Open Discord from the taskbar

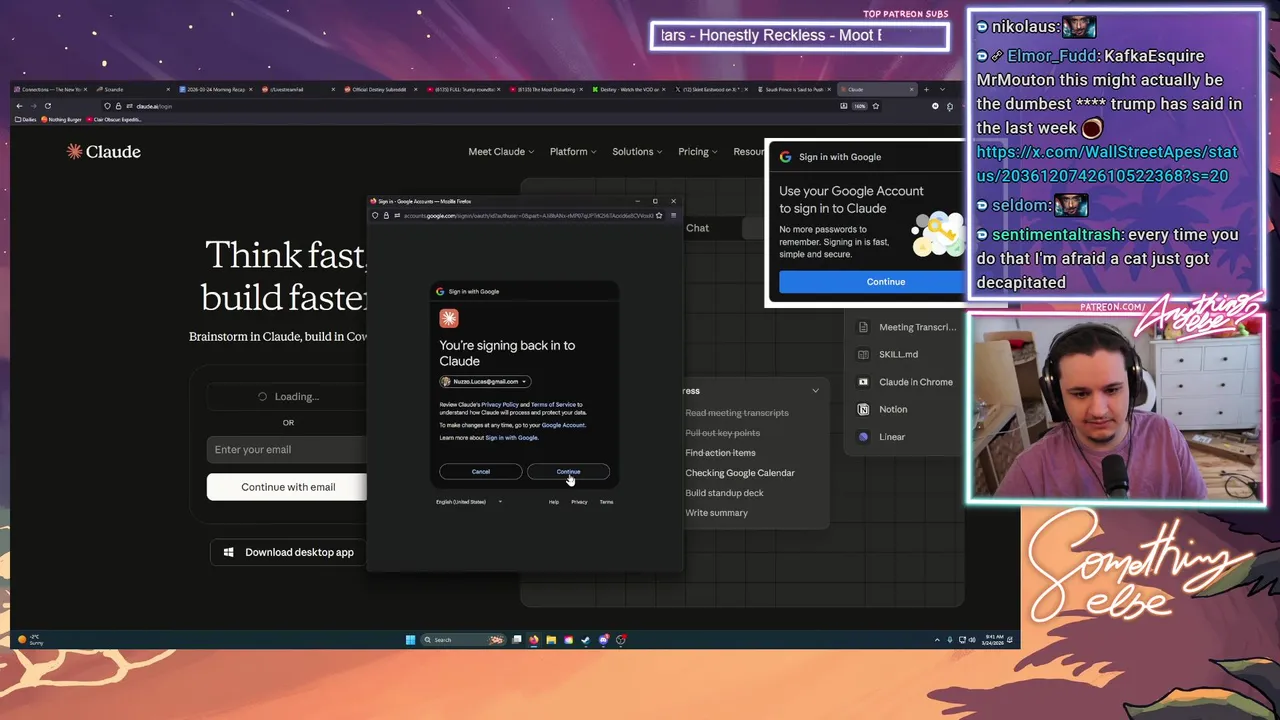(x=603, y=640)
